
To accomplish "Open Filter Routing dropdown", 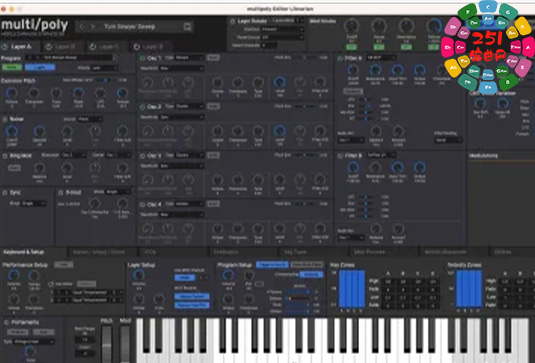I will tap(448, 140).
